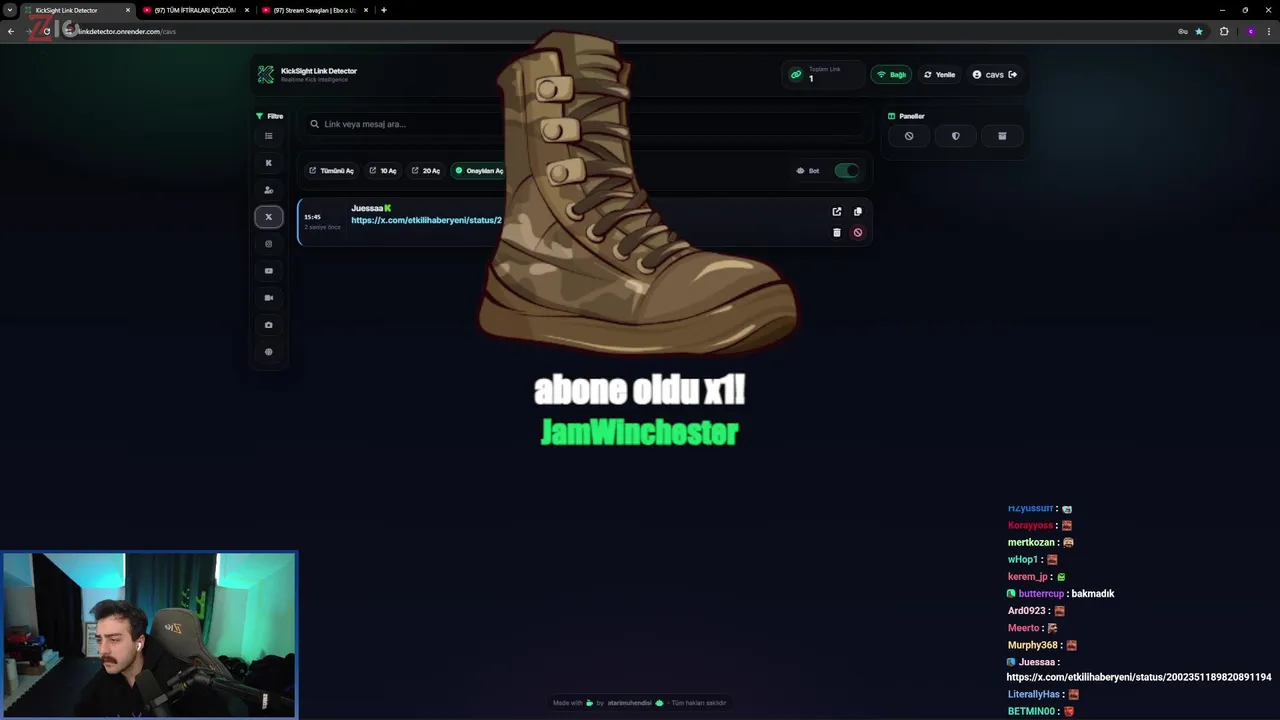This screenshot has height=720, width=1280.
Task: Click 'Murphy368' username in chat overlay
Action: pos(1033,645)
